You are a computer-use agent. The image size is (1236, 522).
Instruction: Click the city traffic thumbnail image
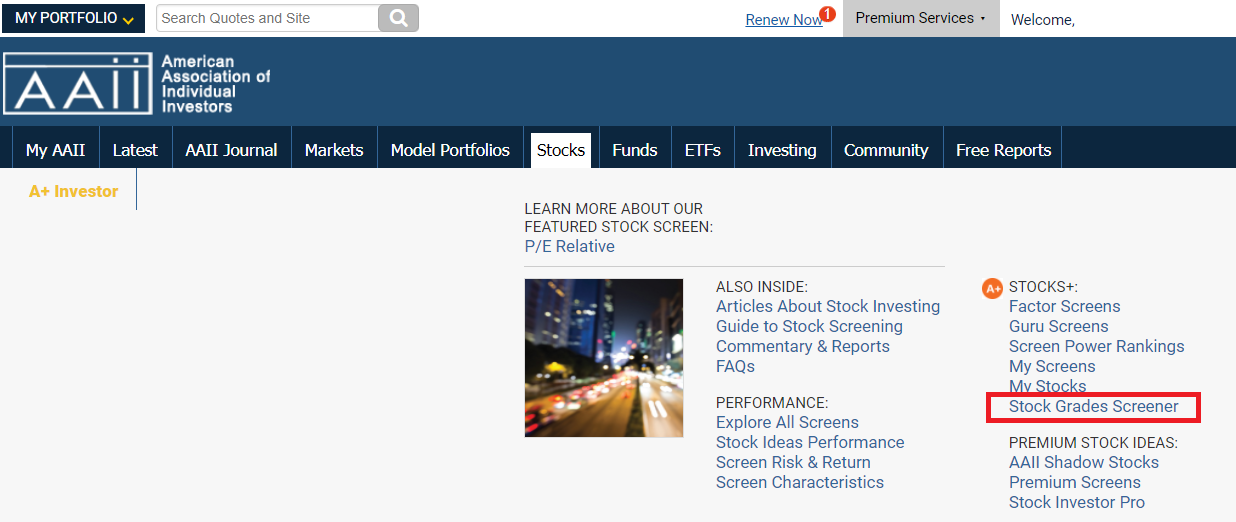tap(604, 358)
